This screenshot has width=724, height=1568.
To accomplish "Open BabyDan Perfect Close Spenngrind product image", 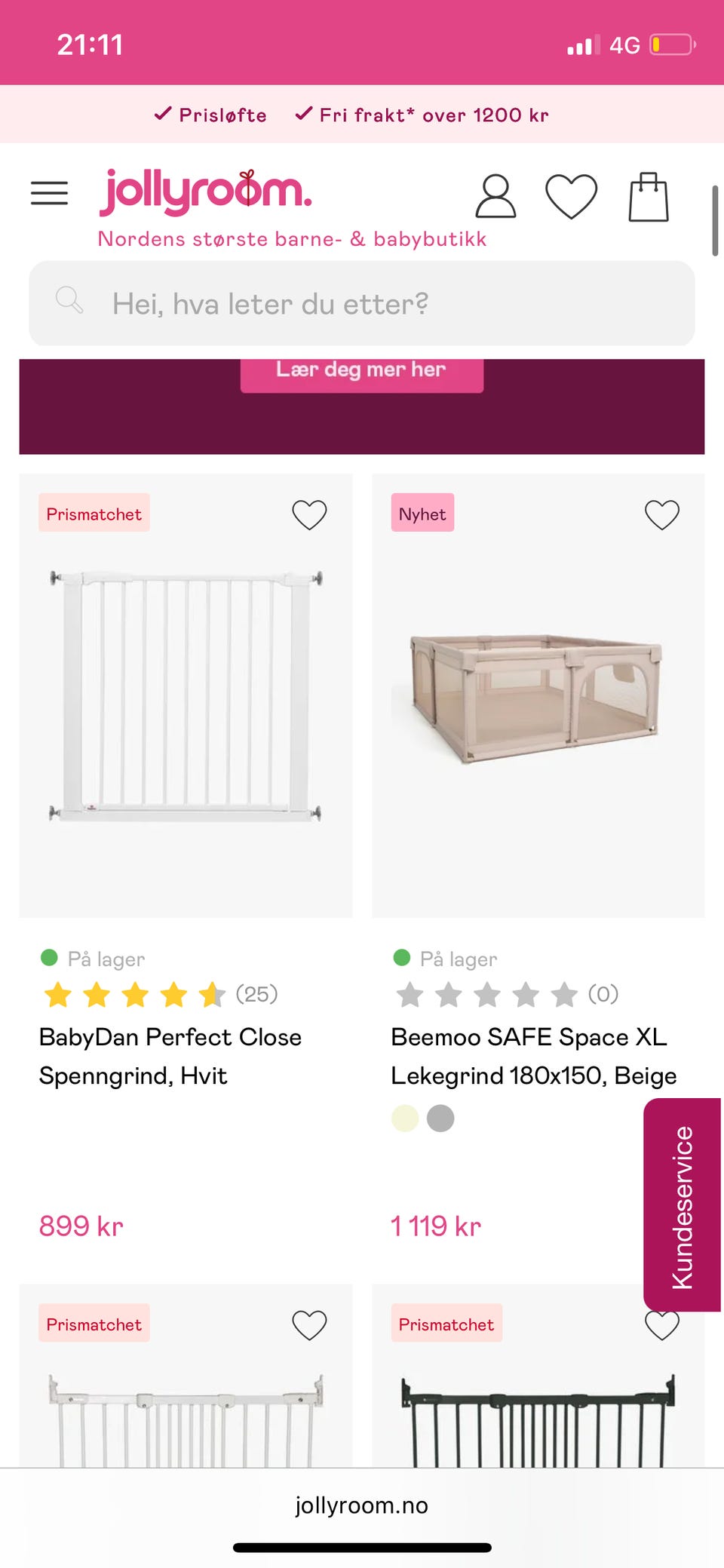I will pos(186,695).
